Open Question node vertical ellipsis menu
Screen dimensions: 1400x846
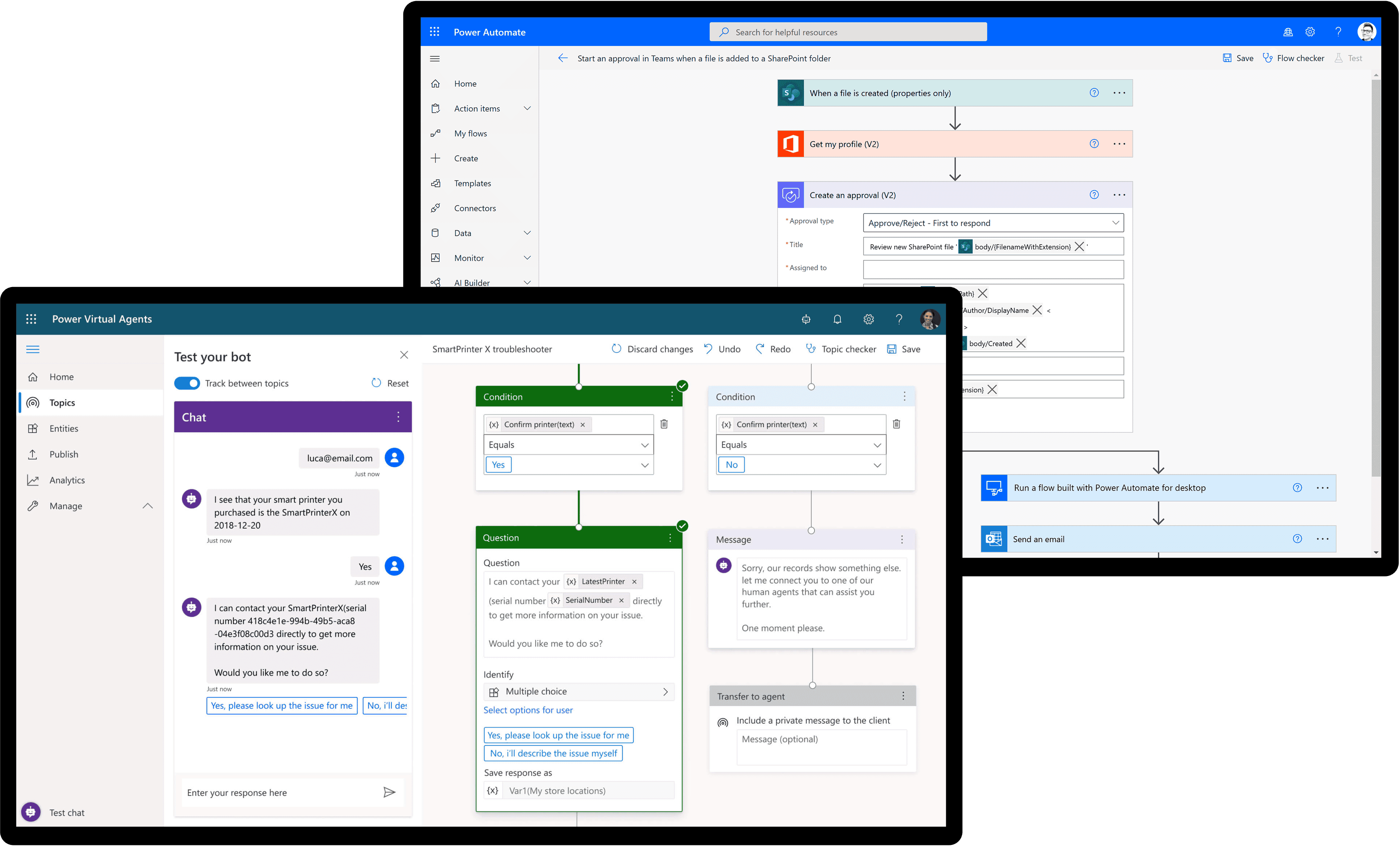pos(670,537)
